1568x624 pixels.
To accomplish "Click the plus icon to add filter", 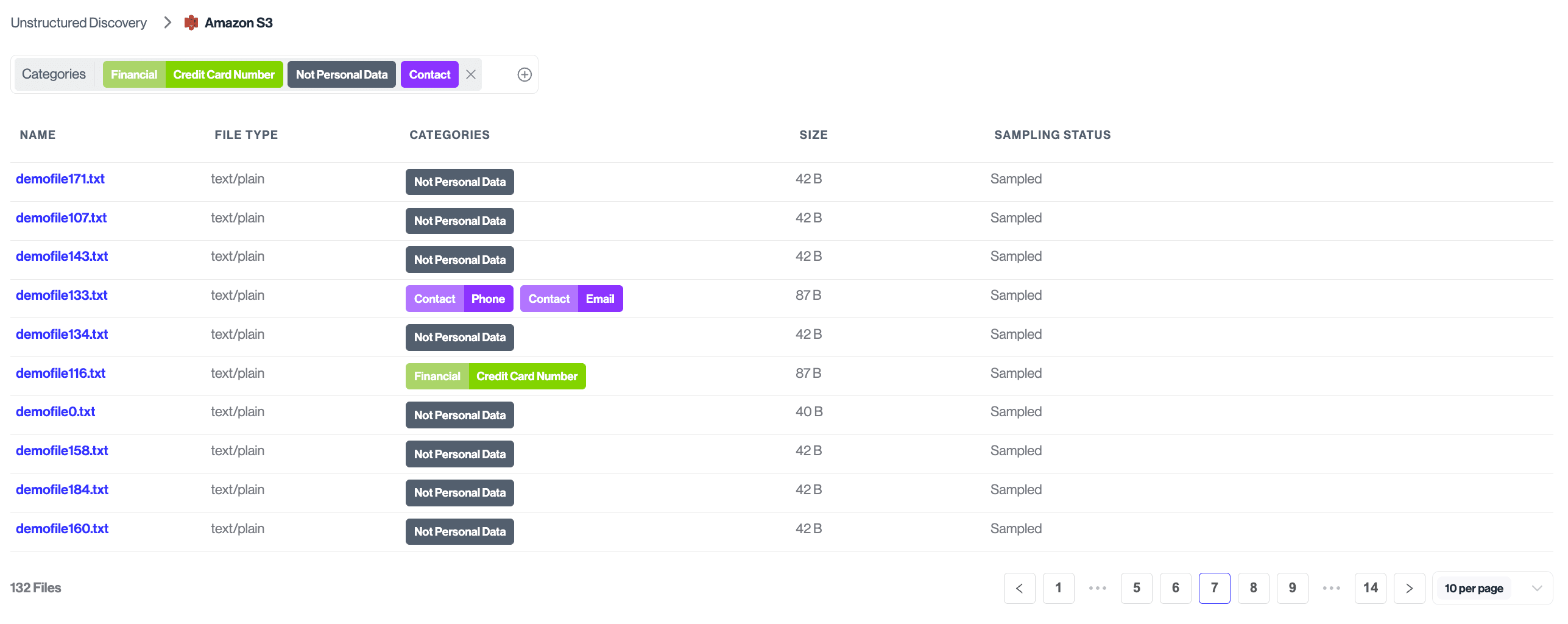I will tap(524, 74).
